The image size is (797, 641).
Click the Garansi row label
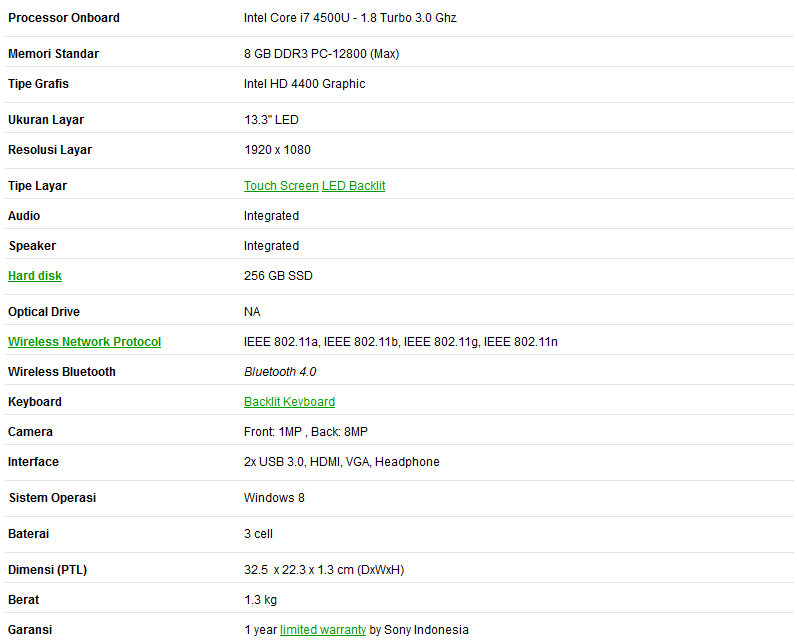coord(30,630)
